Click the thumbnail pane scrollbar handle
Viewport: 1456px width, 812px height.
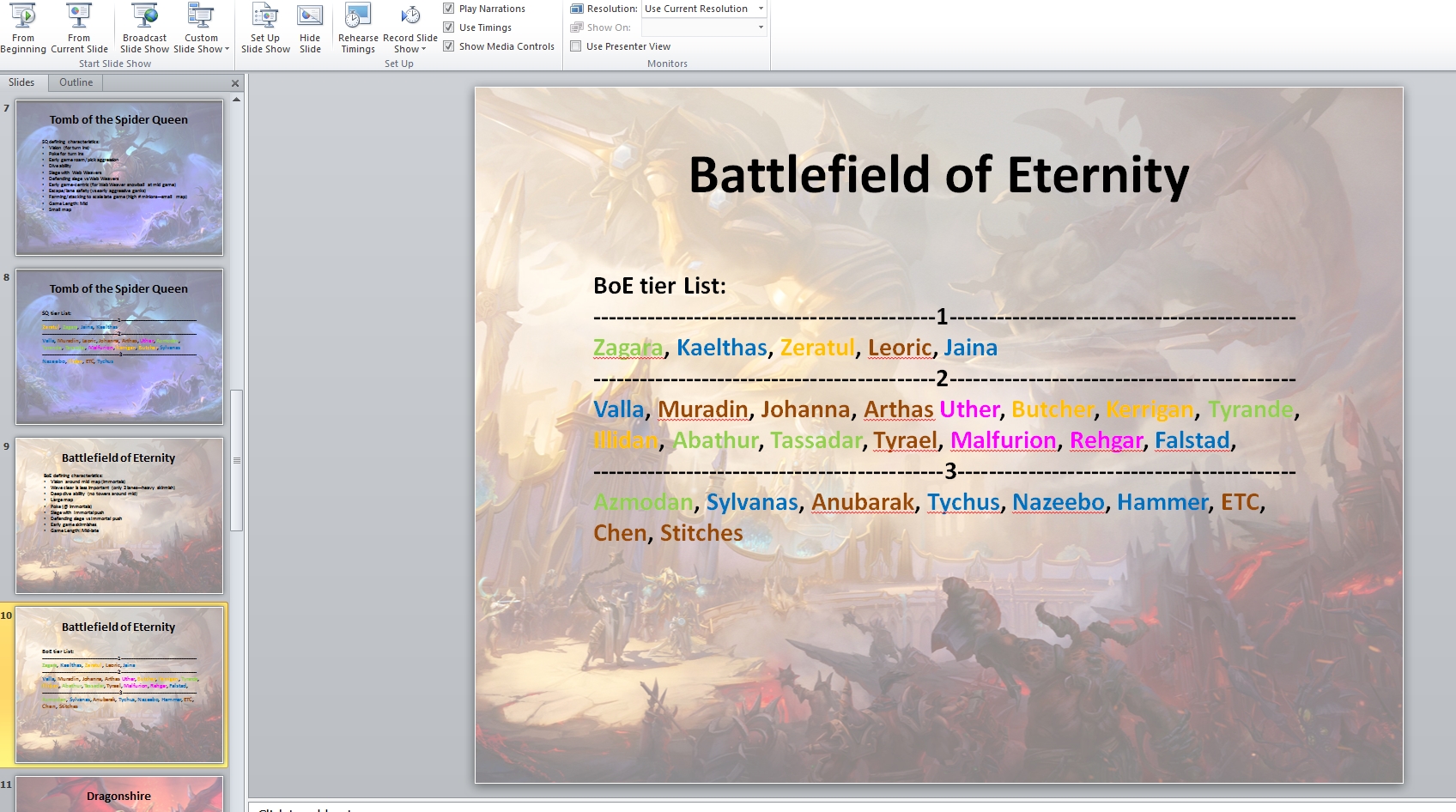[236, 460]
